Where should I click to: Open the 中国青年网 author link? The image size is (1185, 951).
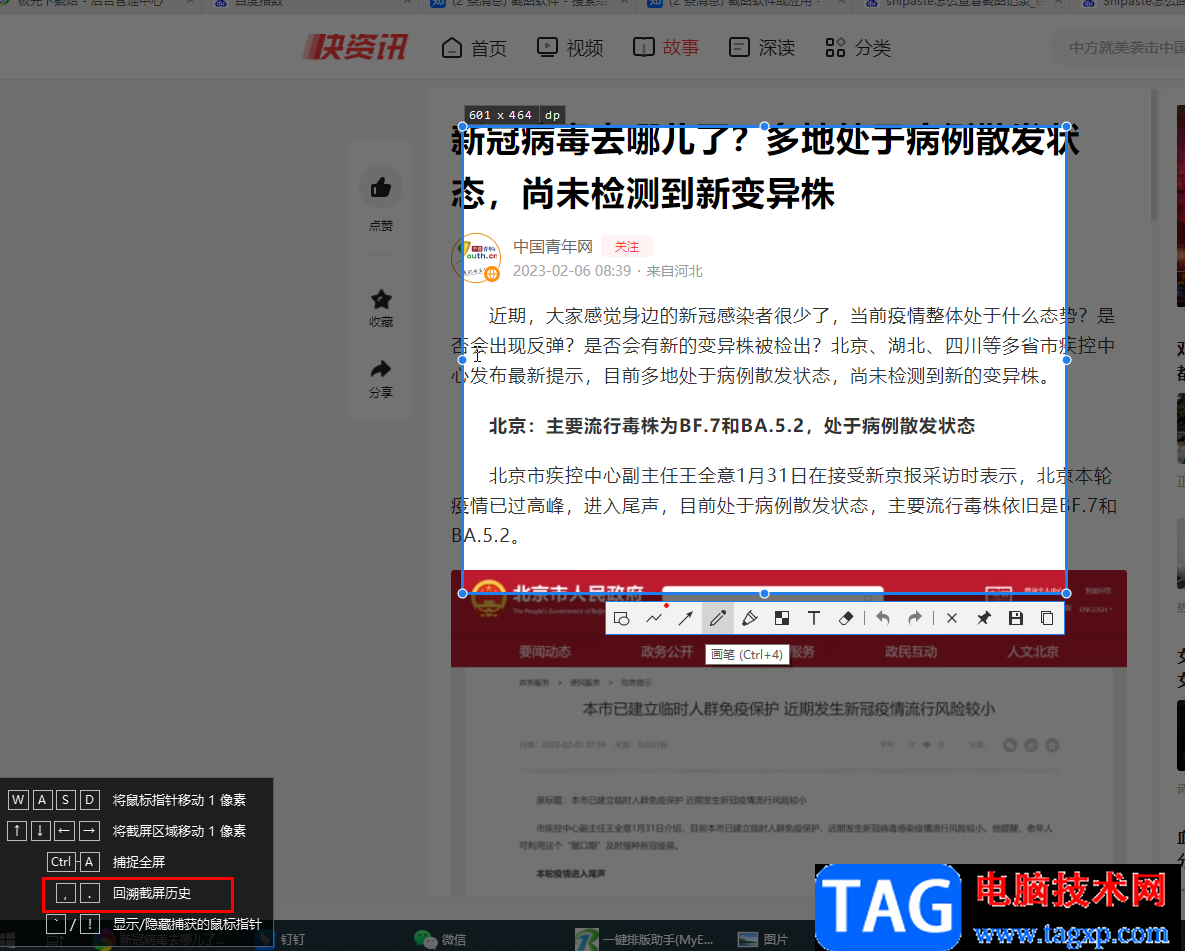coord(552,246)
